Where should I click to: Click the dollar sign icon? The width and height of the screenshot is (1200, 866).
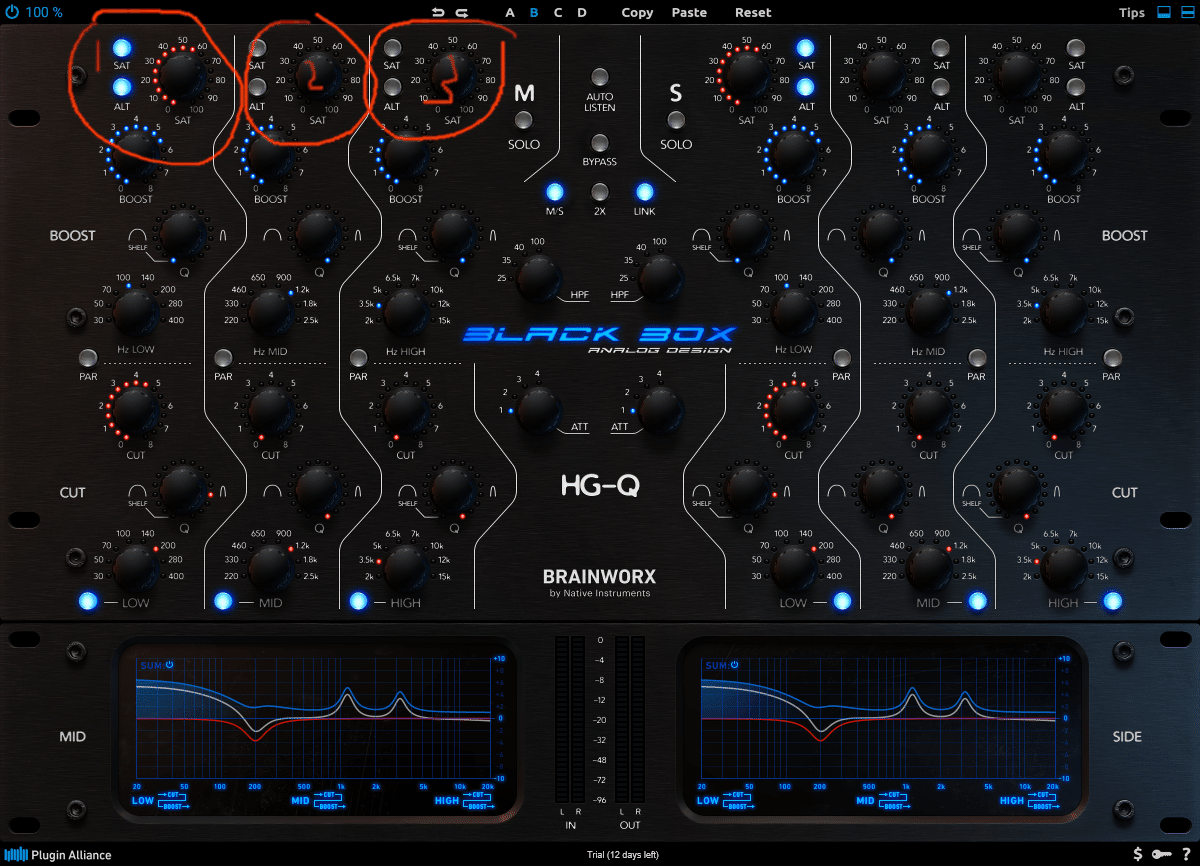1138,854
